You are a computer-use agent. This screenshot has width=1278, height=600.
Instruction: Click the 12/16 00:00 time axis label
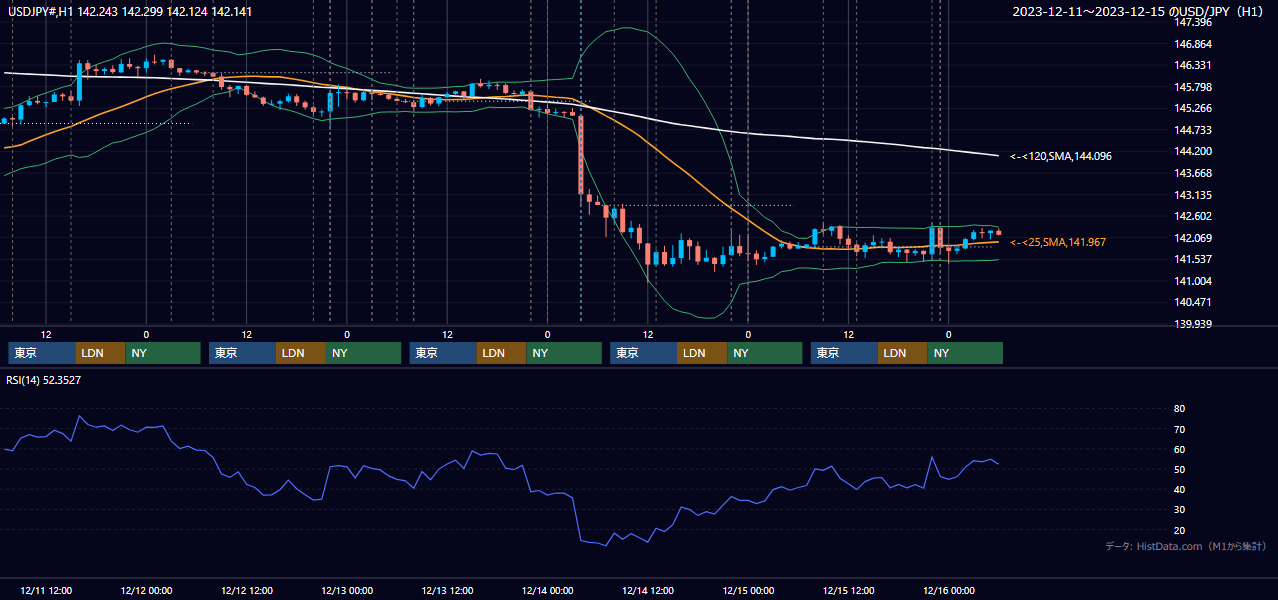tap(949, 590)
